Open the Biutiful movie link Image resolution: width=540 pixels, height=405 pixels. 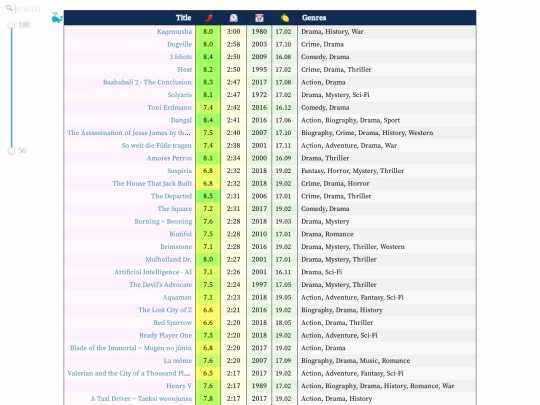tap(180, 234)
